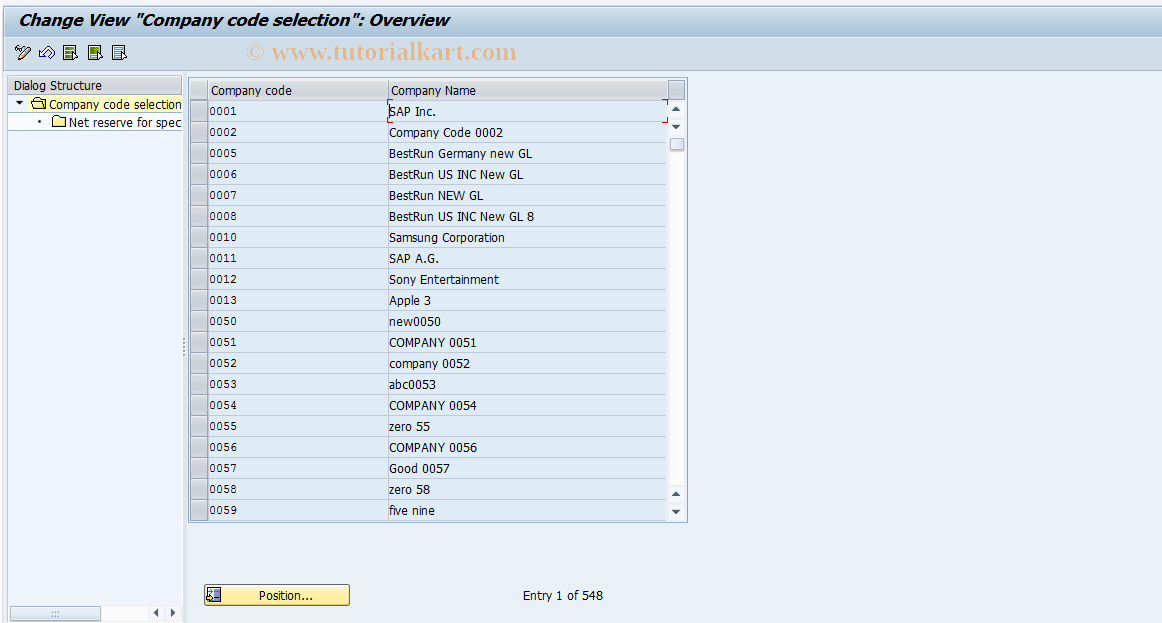This screenshot has height=623, width=1162.
Task: Click the Good 0057 cell
Action: [527, 468]
